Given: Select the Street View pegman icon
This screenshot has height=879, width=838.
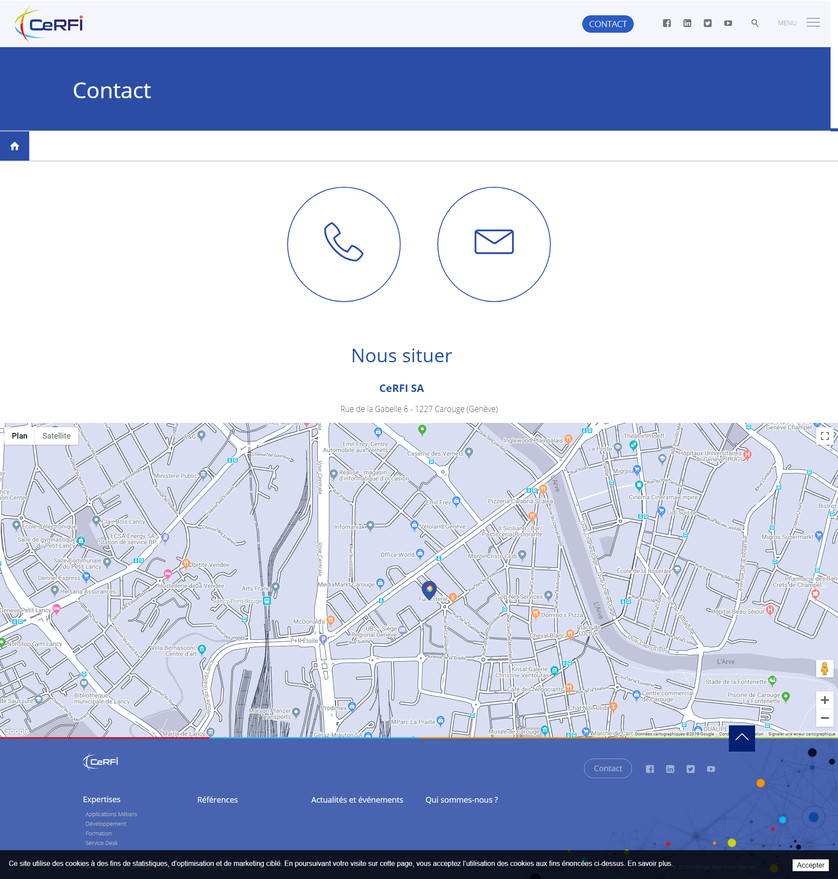Looking at the screenshot, I should pos(824,668).
